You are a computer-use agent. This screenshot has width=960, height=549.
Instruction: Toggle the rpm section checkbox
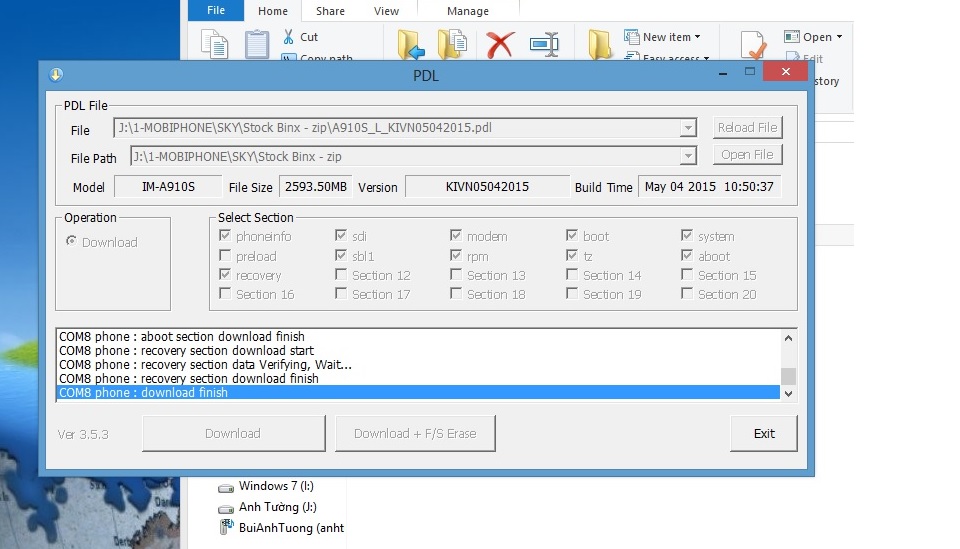coord(456,255)
